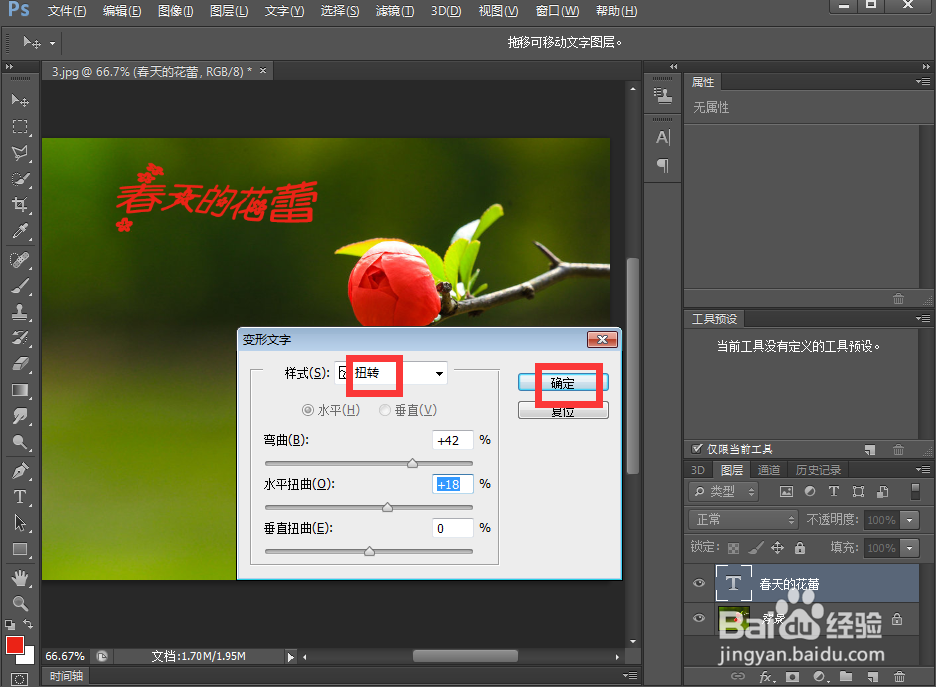The image size is (936, 687).
Task: Click the red foreground color swatch
Action: [x=14, y=645]
